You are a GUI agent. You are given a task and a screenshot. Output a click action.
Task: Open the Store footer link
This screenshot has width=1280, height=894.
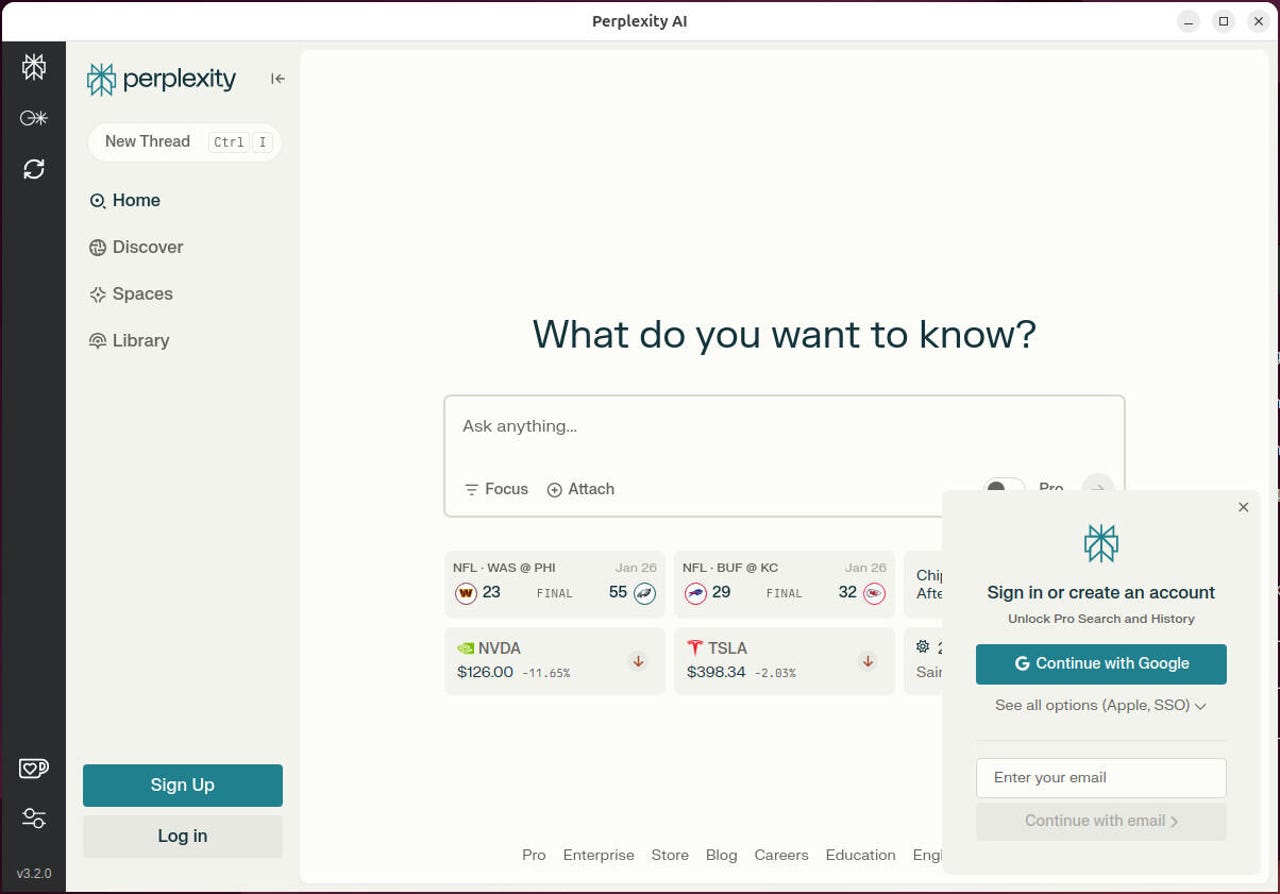click(x=670, y=855)
